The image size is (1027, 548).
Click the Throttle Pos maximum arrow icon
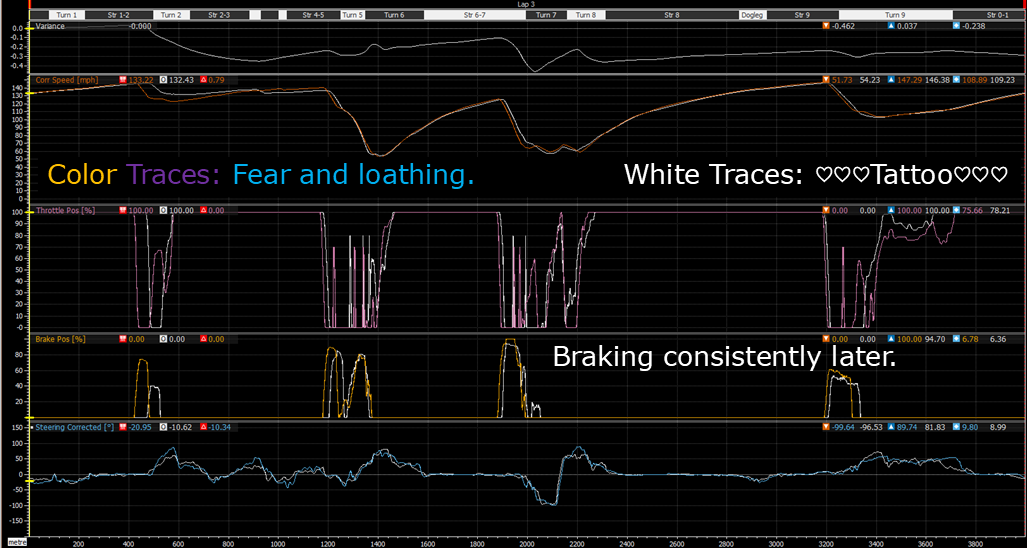[890, 210]
